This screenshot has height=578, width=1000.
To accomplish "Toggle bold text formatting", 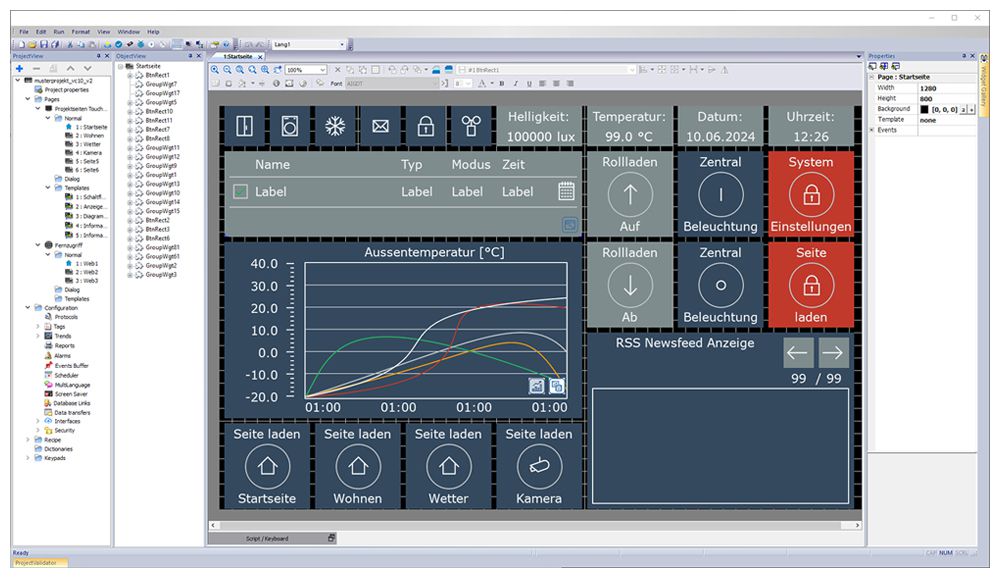I will pos(501,83).
